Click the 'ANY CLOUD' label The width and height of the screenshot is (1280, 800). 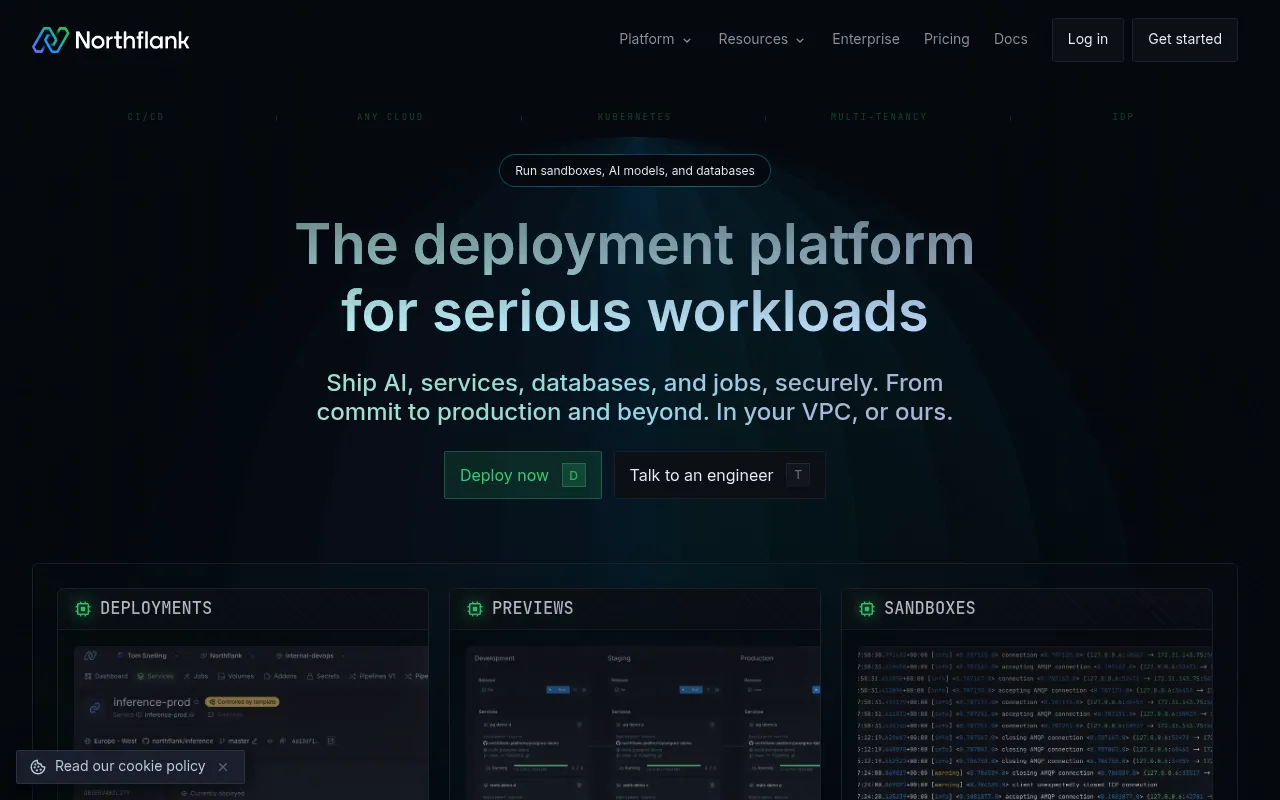[390, 117]
